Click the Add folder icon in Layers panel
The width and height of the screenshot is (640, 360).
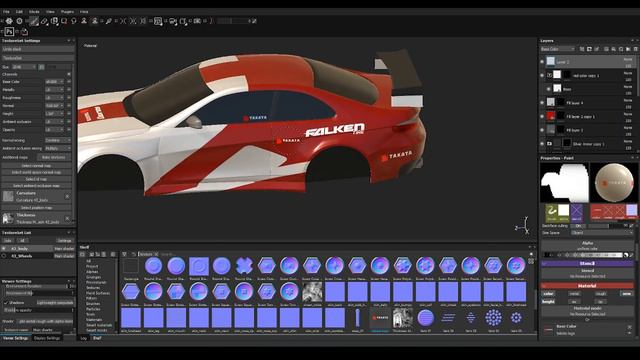pos(629,49)
